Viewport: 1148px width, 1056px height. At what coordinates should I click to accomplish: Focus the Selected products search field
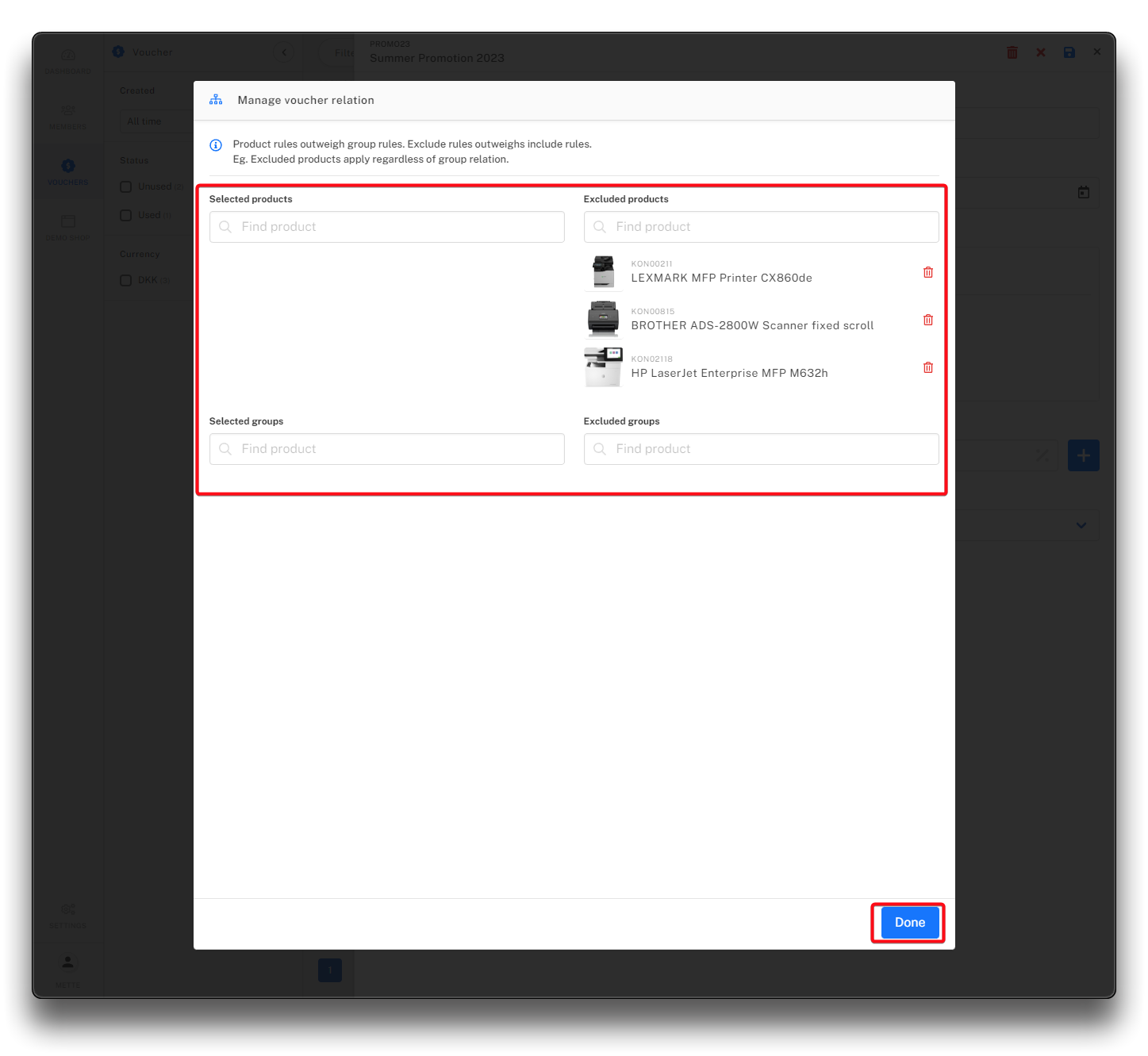(x=387, y=227)
